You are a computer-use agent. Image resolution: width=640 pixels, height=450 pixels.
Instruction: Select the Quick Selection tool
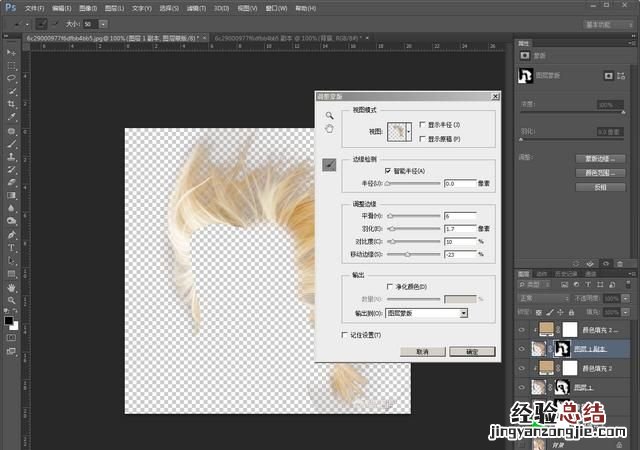pyautogui.click(x=11, y=91)
